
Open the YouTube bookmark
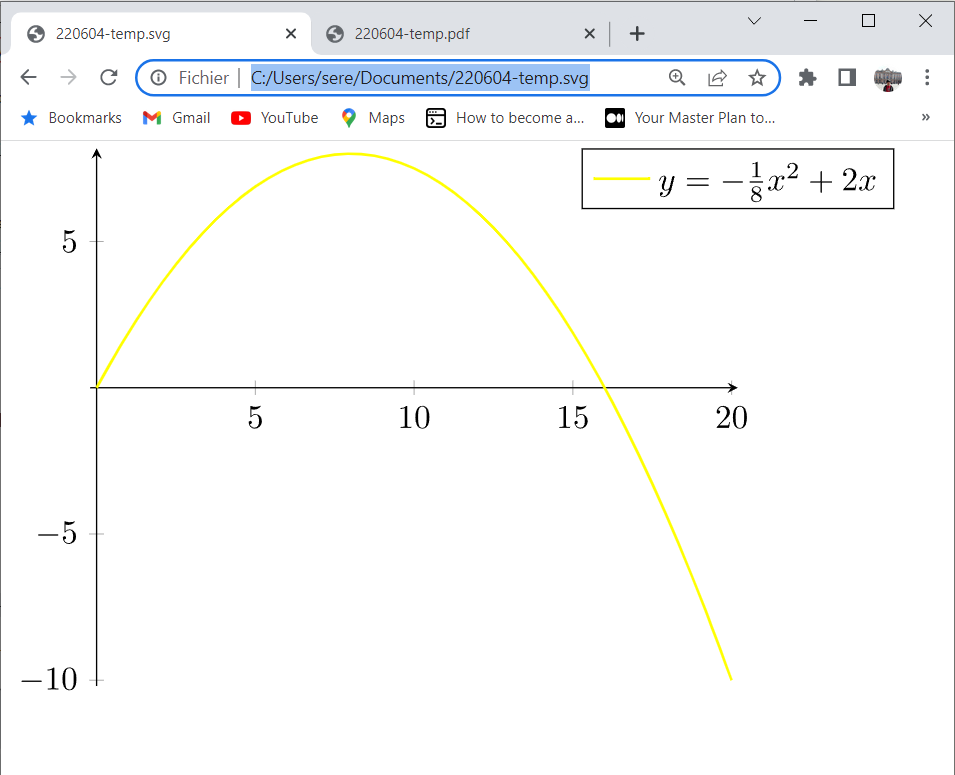pyautogui.click(x=275, y=118)
